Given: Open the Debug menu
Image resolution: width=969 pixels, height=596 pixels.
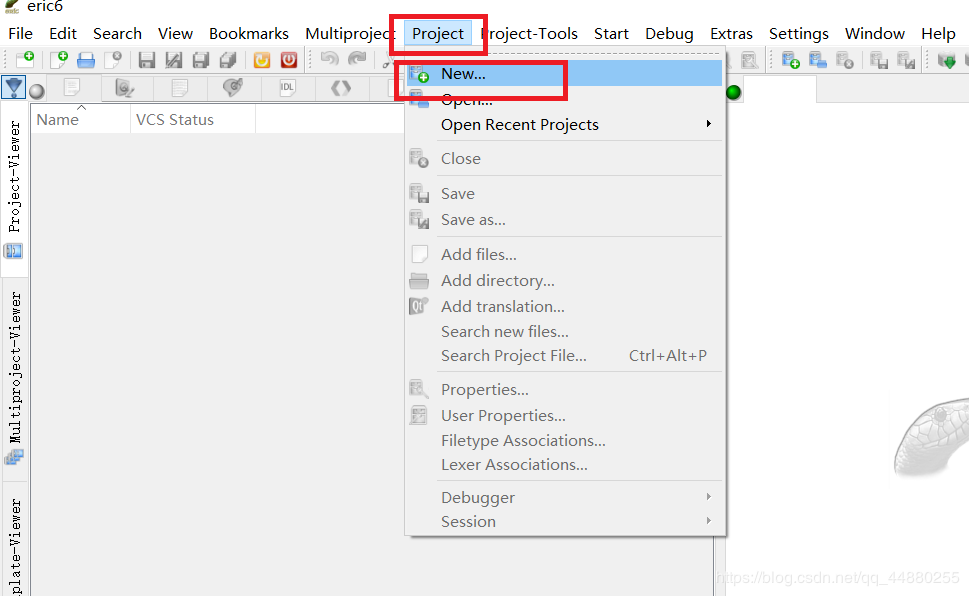Looking at the screenshot, I should click(669, 33).
